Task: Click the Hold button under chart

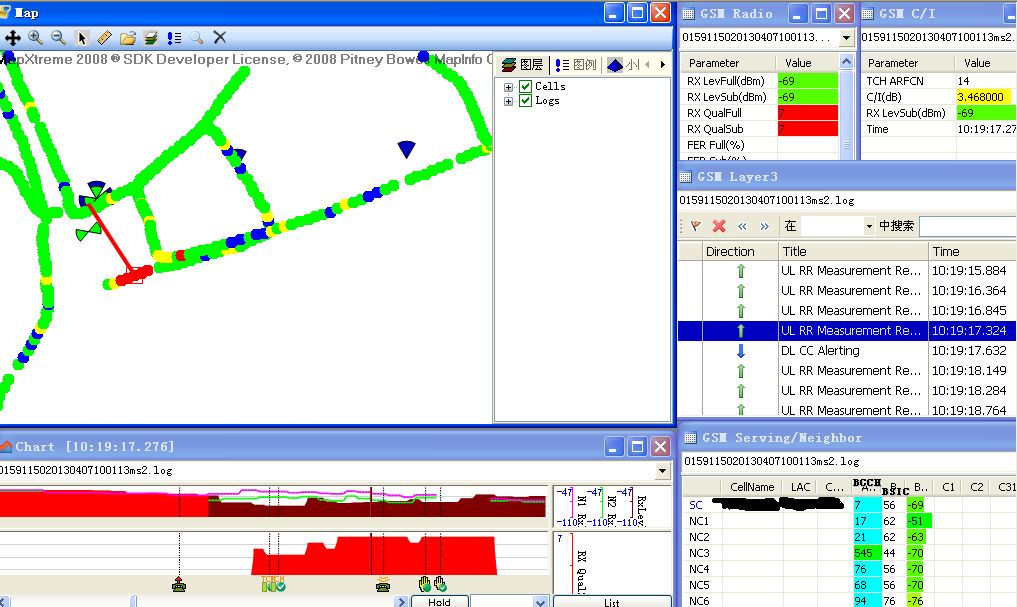Action: click(x=439, y=602)
